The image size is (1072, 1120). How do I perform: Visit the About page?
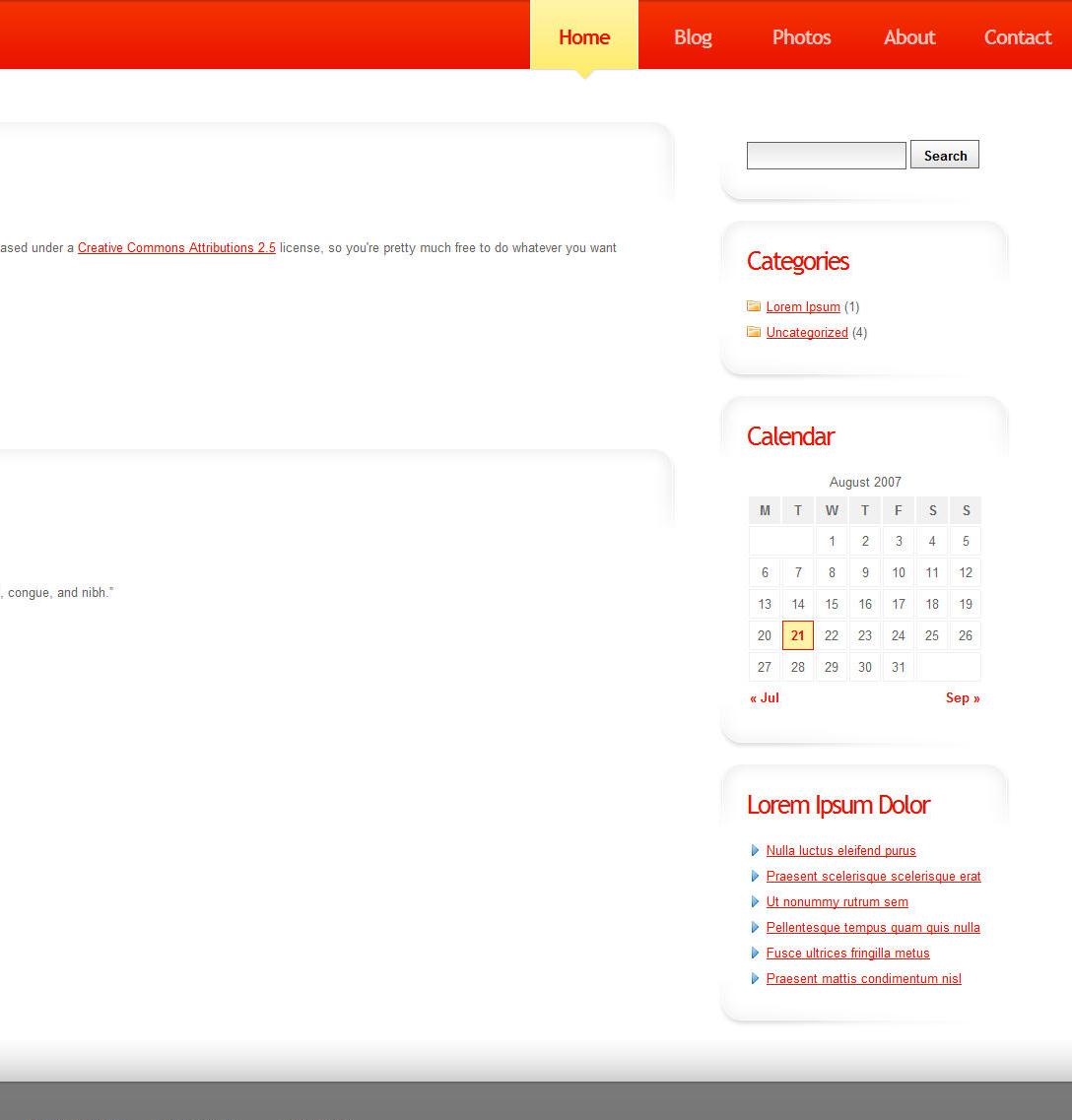point(909,37)
